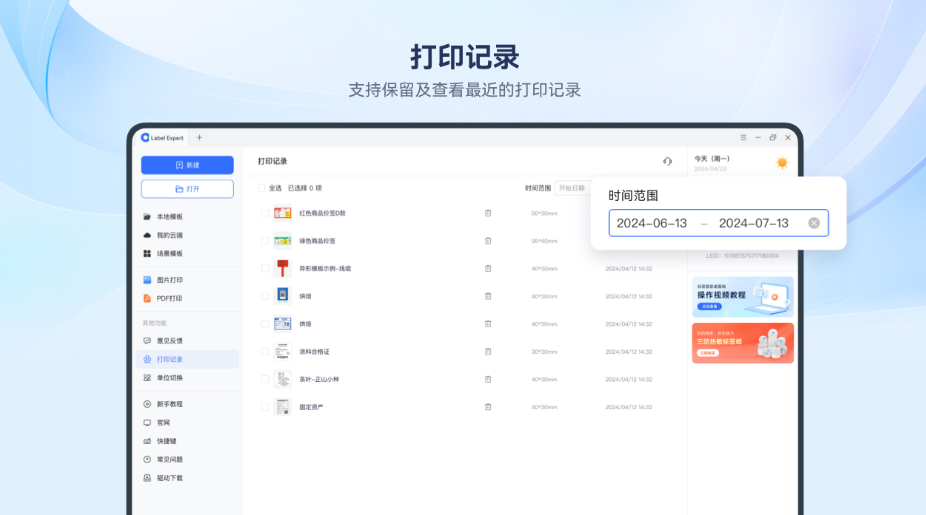
Task: Check the 涂料合格证 row checkbox
Action: click(265, 351)
